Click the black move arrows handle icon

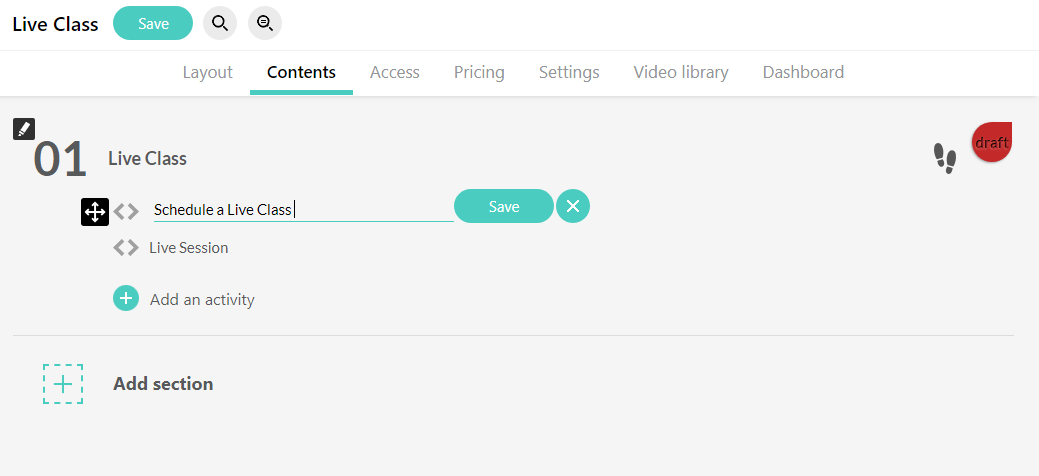click(95, 212)
